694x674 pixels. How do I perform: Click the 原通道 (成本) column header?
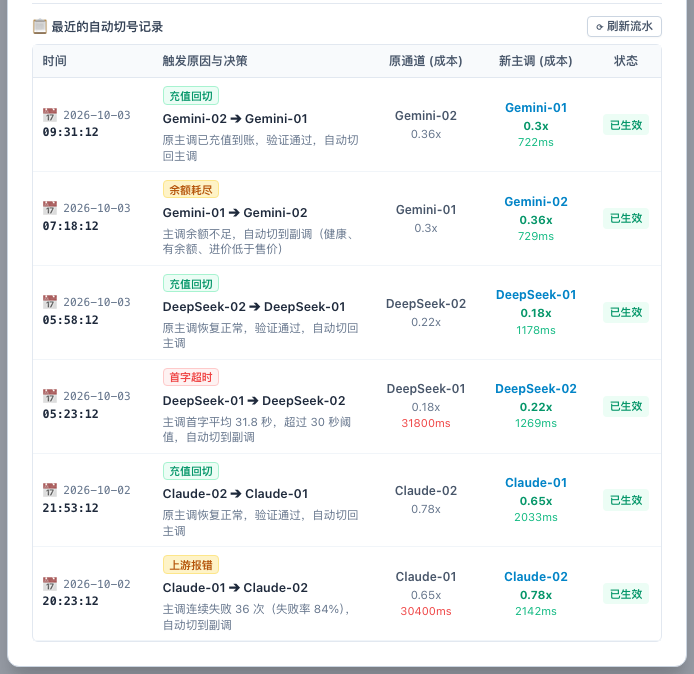[426, 61]
